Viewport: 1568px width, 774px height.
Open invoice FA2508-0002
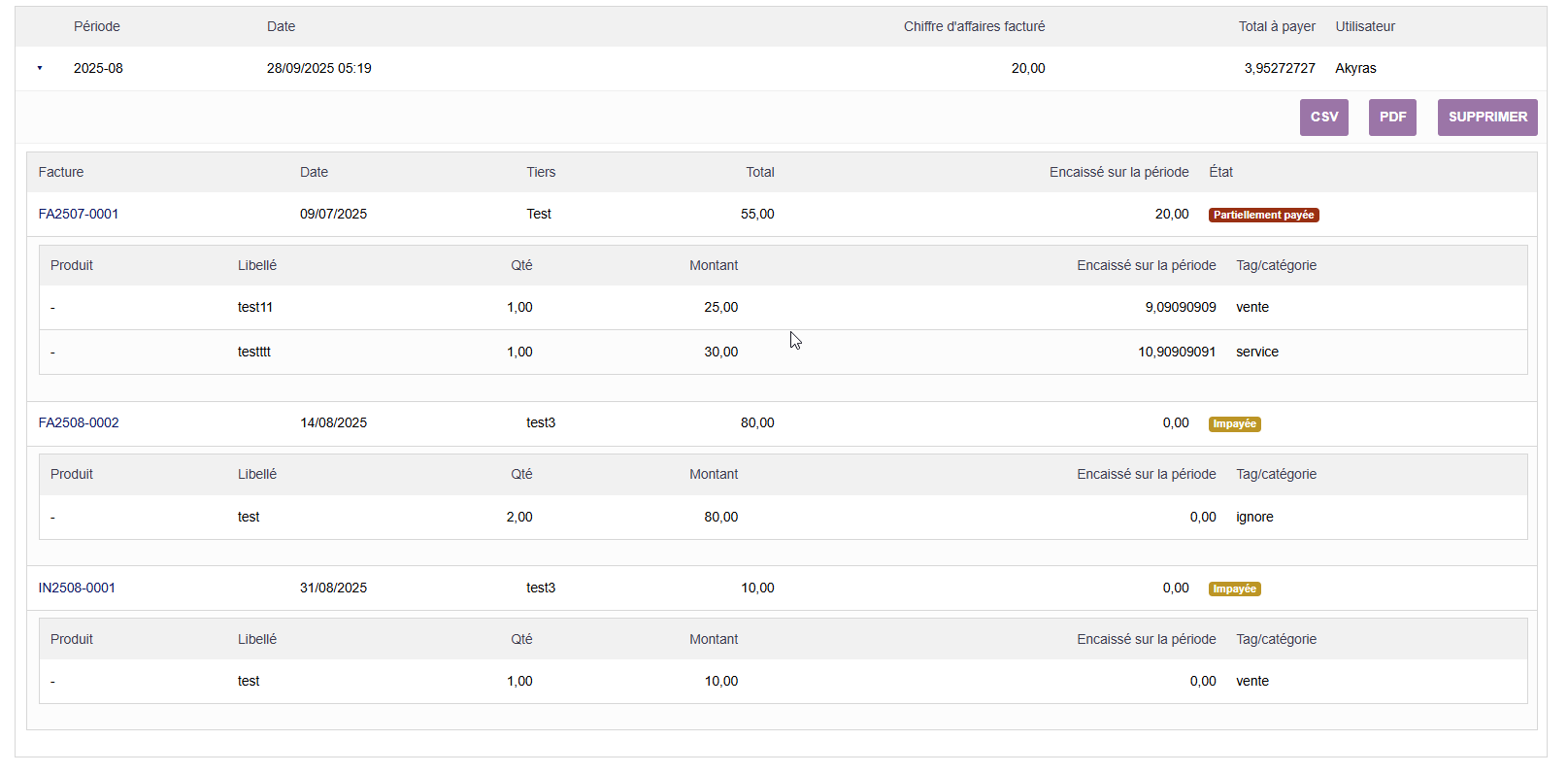point(79,422)
